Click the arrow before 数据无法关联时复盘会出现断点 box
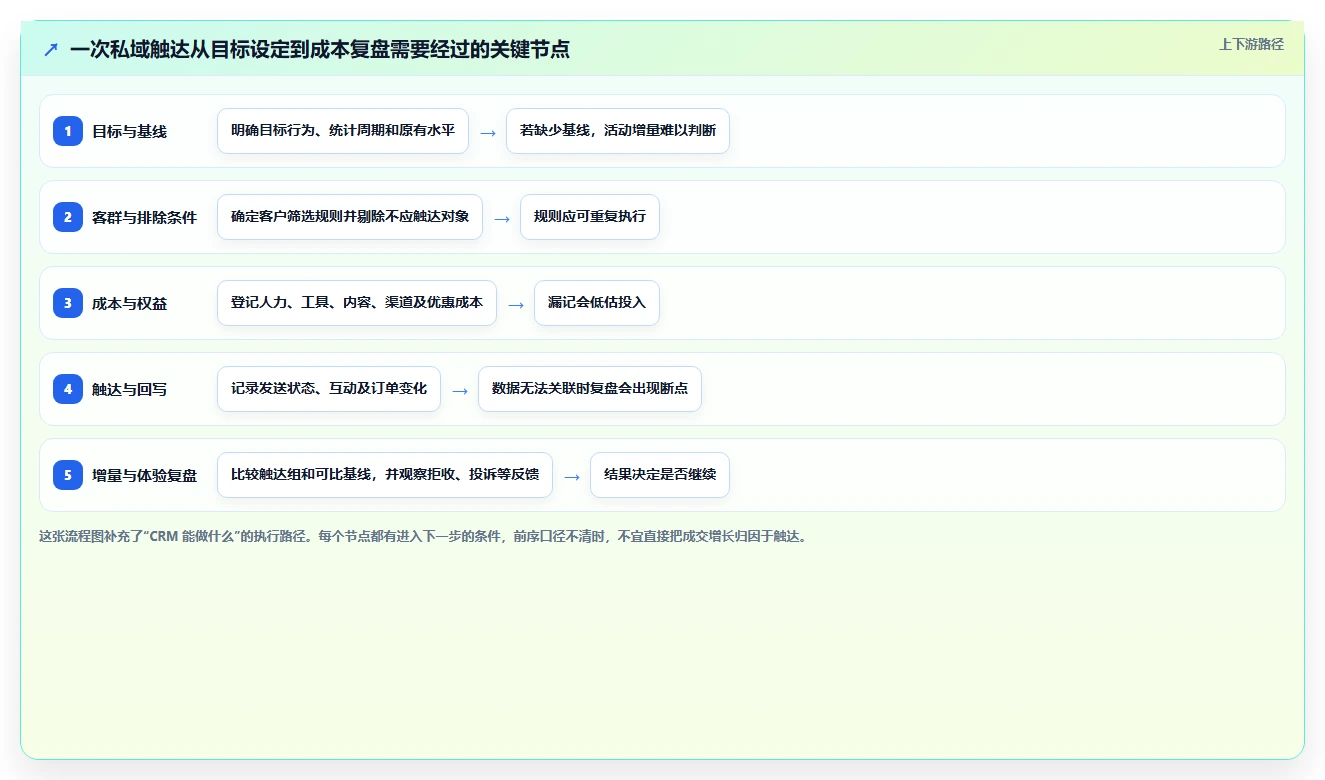The height and width of the screenshot is (780, 1325). (460, 390)
